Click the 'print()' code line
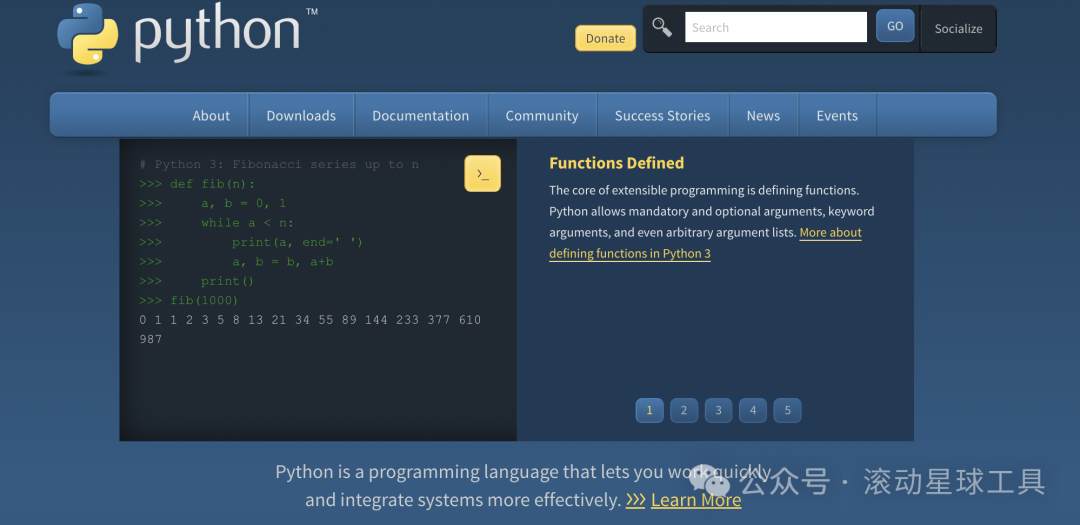This screenshot has height=525, width=1080. pyautogui.click(x=197, y=281)
